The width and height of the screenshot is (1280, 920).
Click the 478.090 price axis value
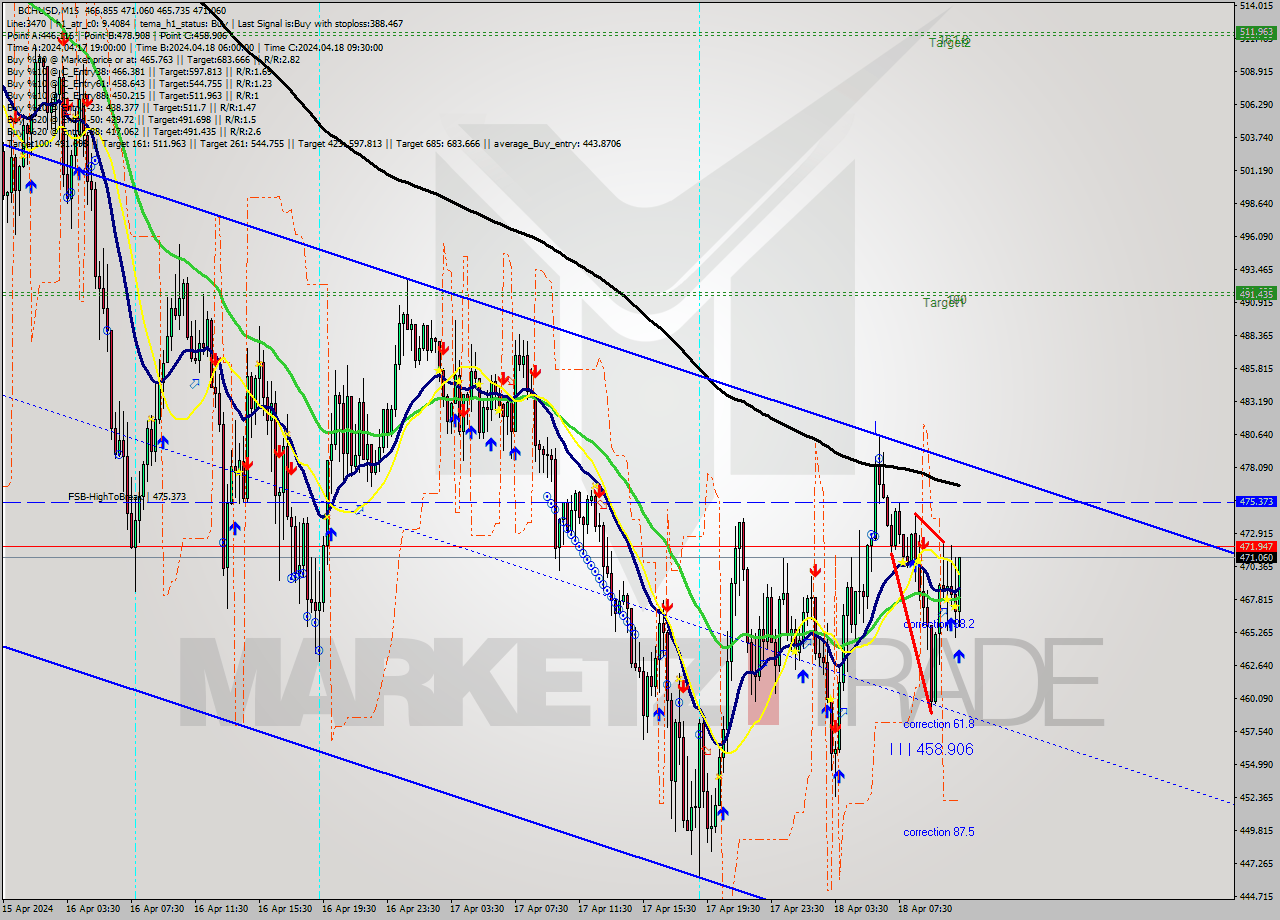point(1256,468)
